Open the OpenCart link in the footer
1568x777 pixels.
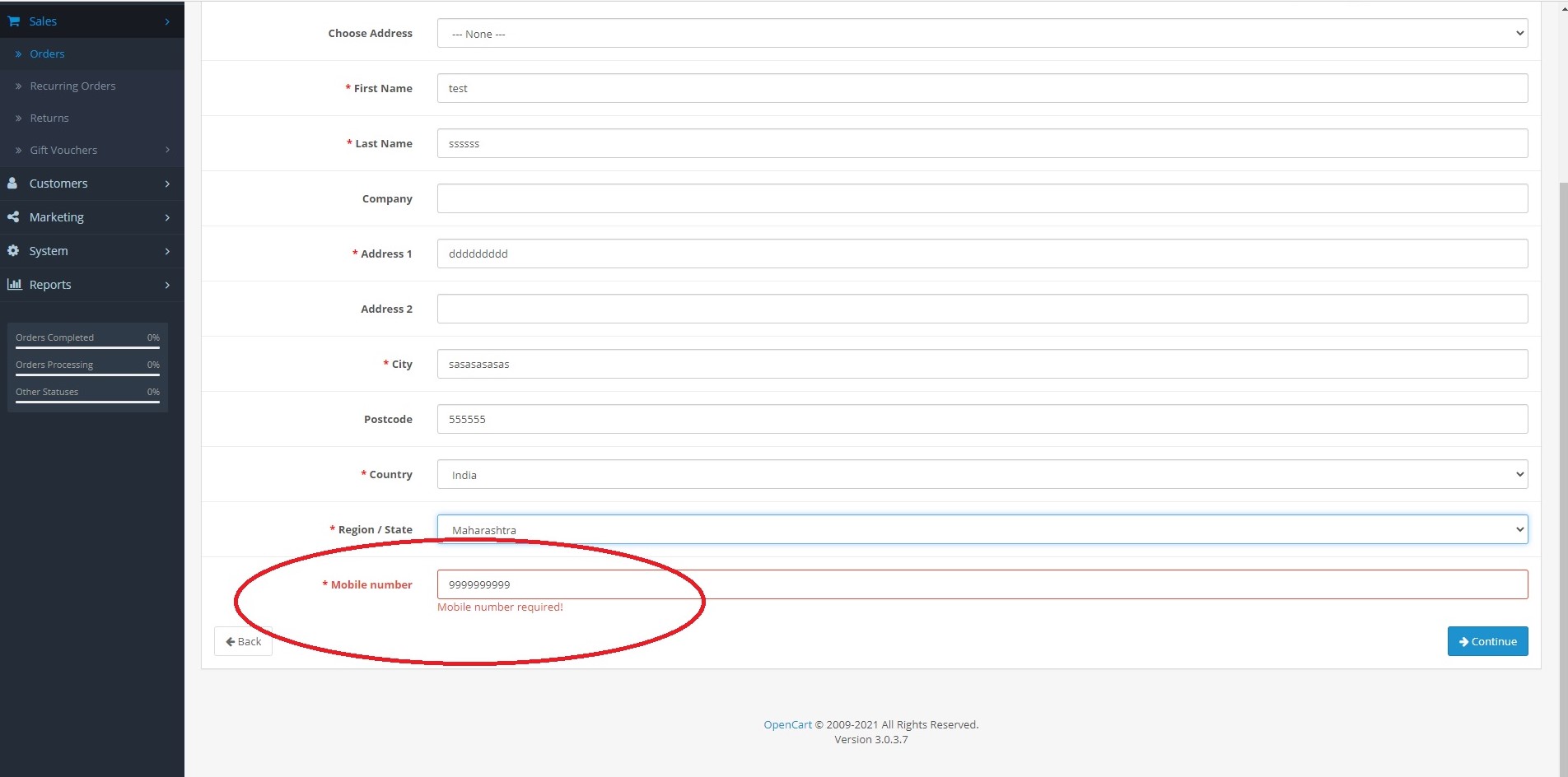click(786, 724)
